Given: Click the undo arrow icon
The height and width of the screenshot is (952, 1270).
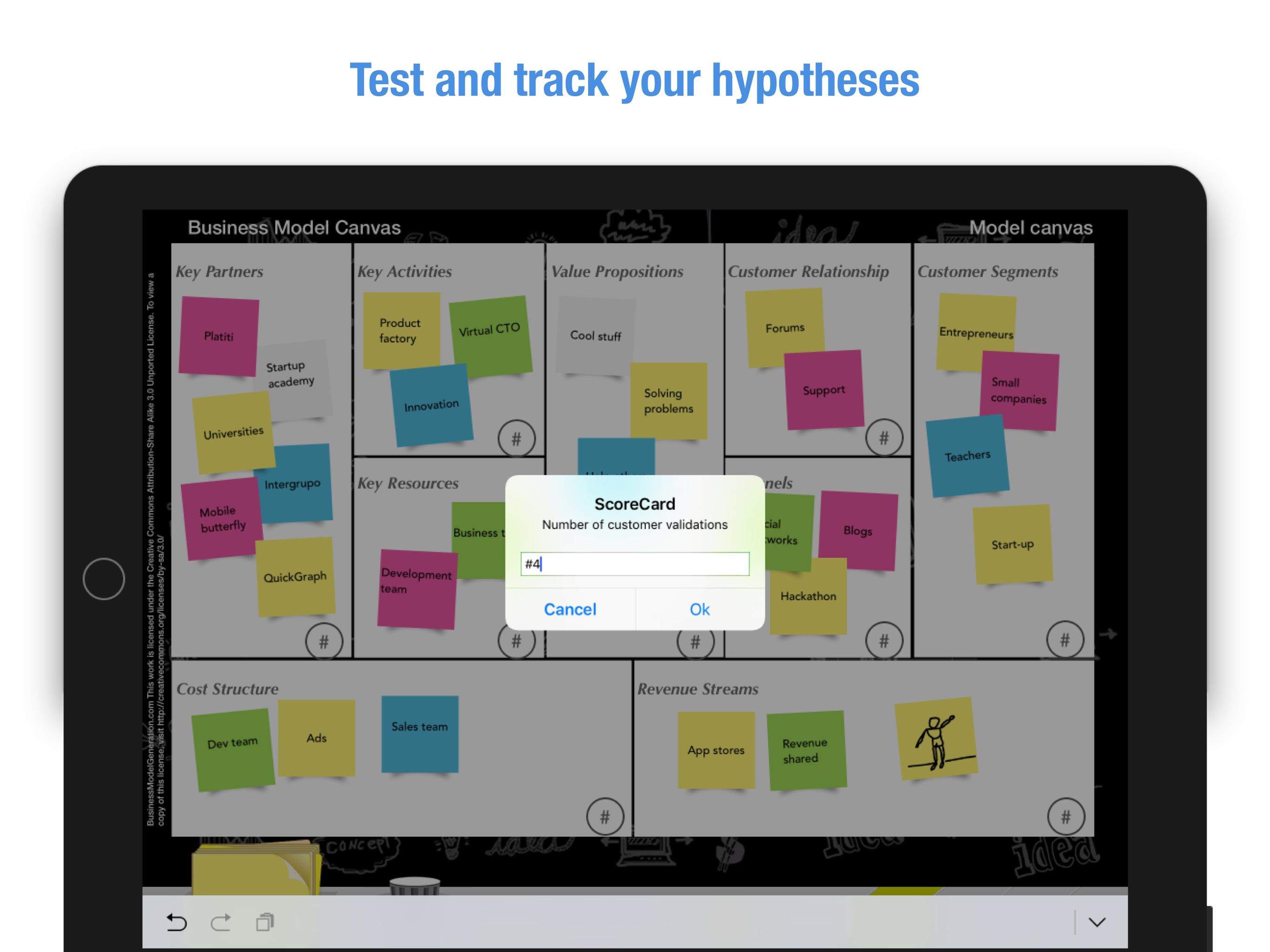Looking at the screenshot, I should 176,922.
